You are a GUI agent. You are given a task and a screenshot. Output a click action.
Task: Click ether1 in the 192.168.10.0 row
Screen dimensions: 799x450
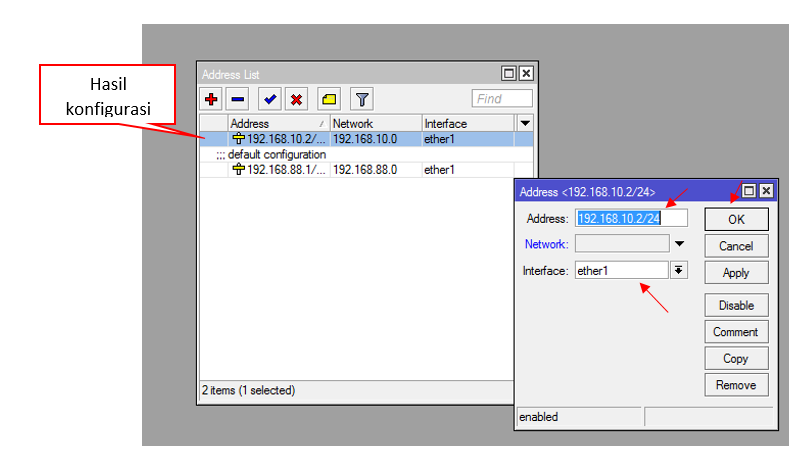(x=439, y=139)
